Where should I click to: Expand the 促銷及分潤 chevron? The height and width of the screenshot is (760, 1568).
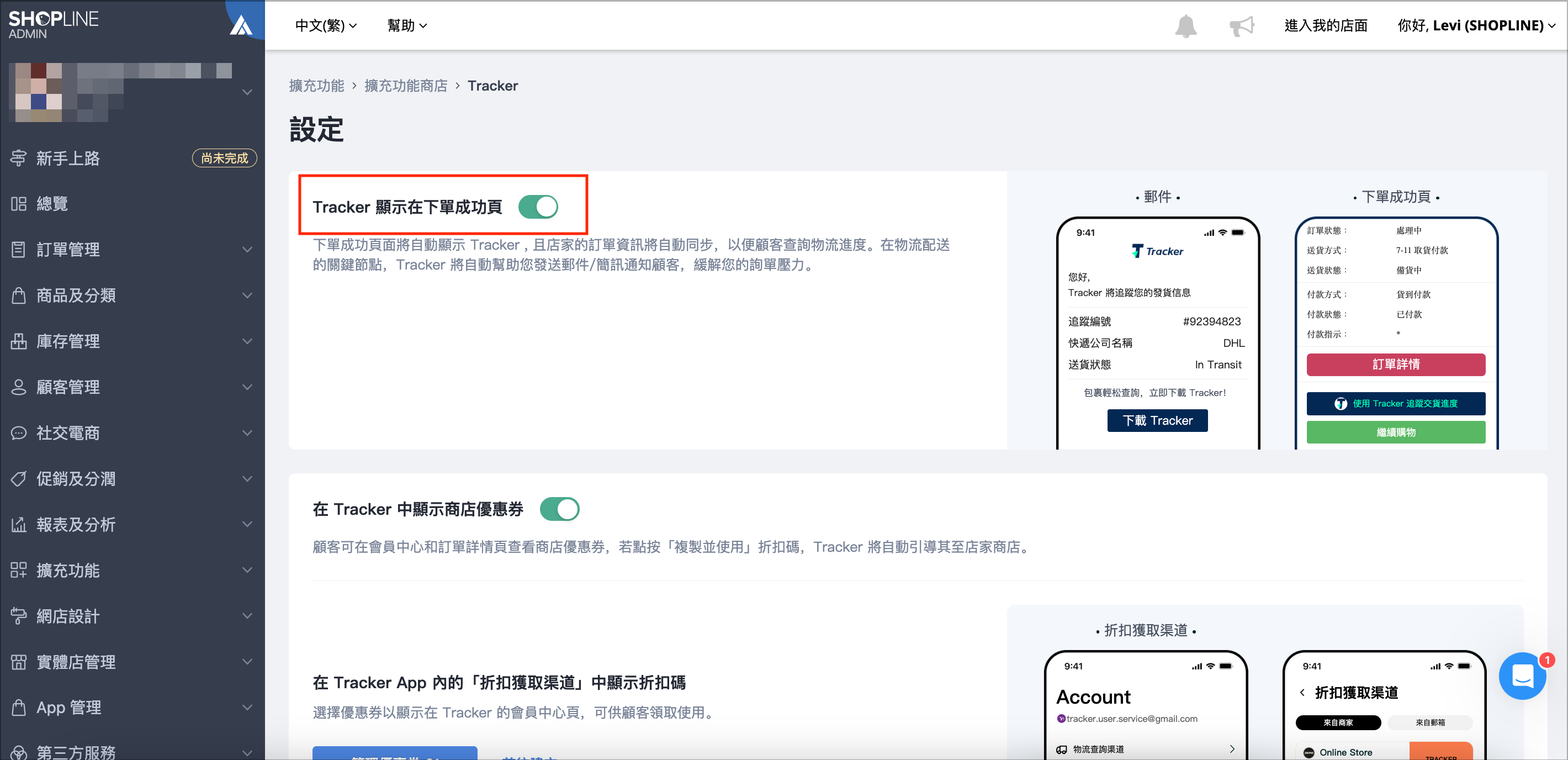coord(247,479)
